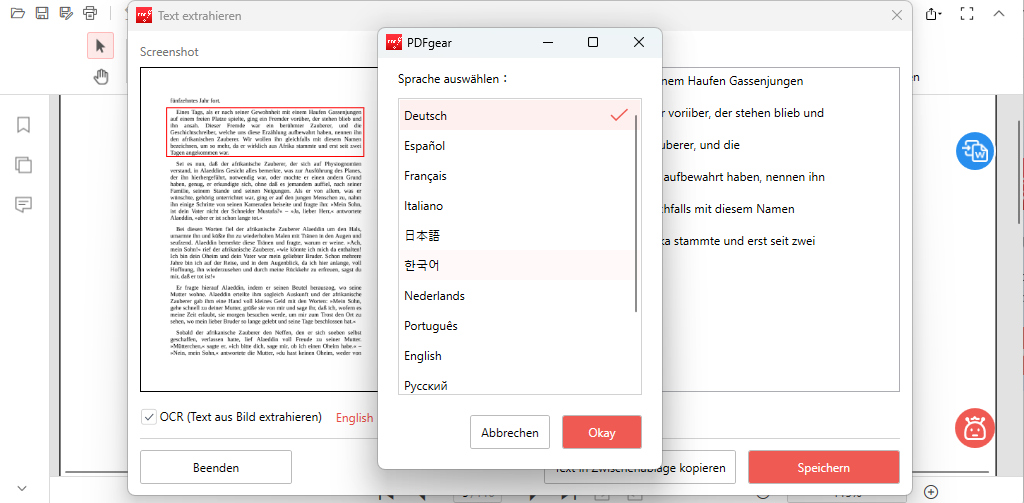Save the document with floppy disk icon

(x=42, y=13)
